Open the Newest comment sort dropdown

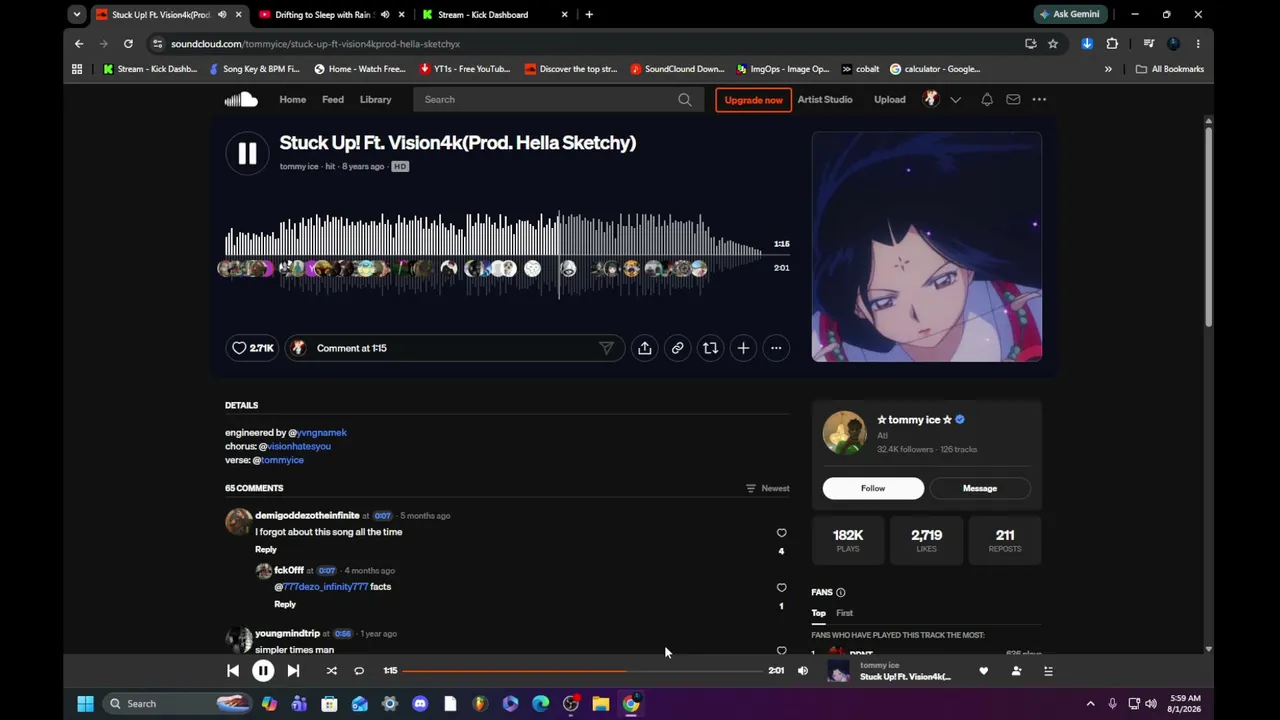(768, 488)
